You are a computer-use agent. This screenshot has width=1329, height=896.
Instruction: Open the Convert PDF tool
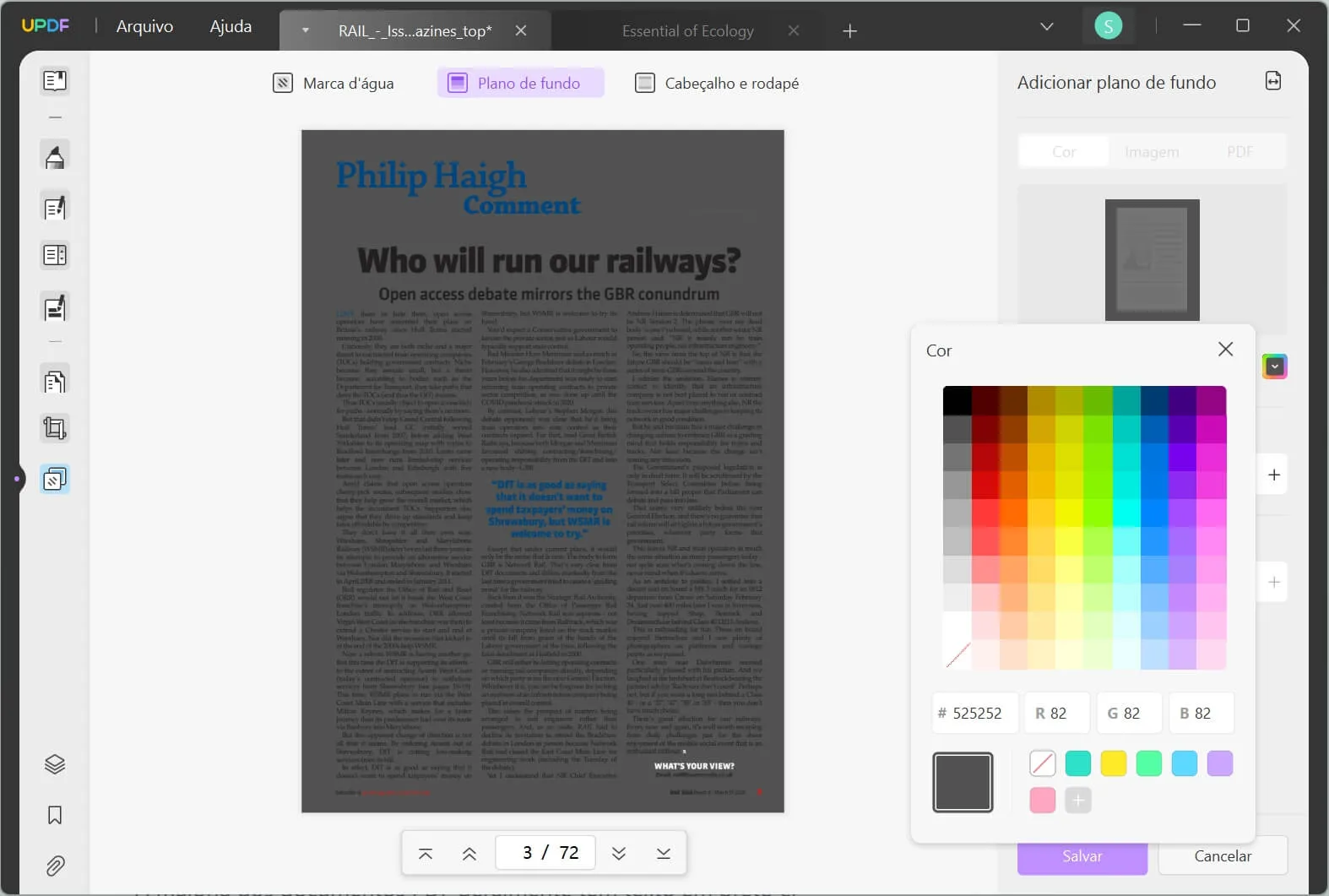click(x=55, y=382)
